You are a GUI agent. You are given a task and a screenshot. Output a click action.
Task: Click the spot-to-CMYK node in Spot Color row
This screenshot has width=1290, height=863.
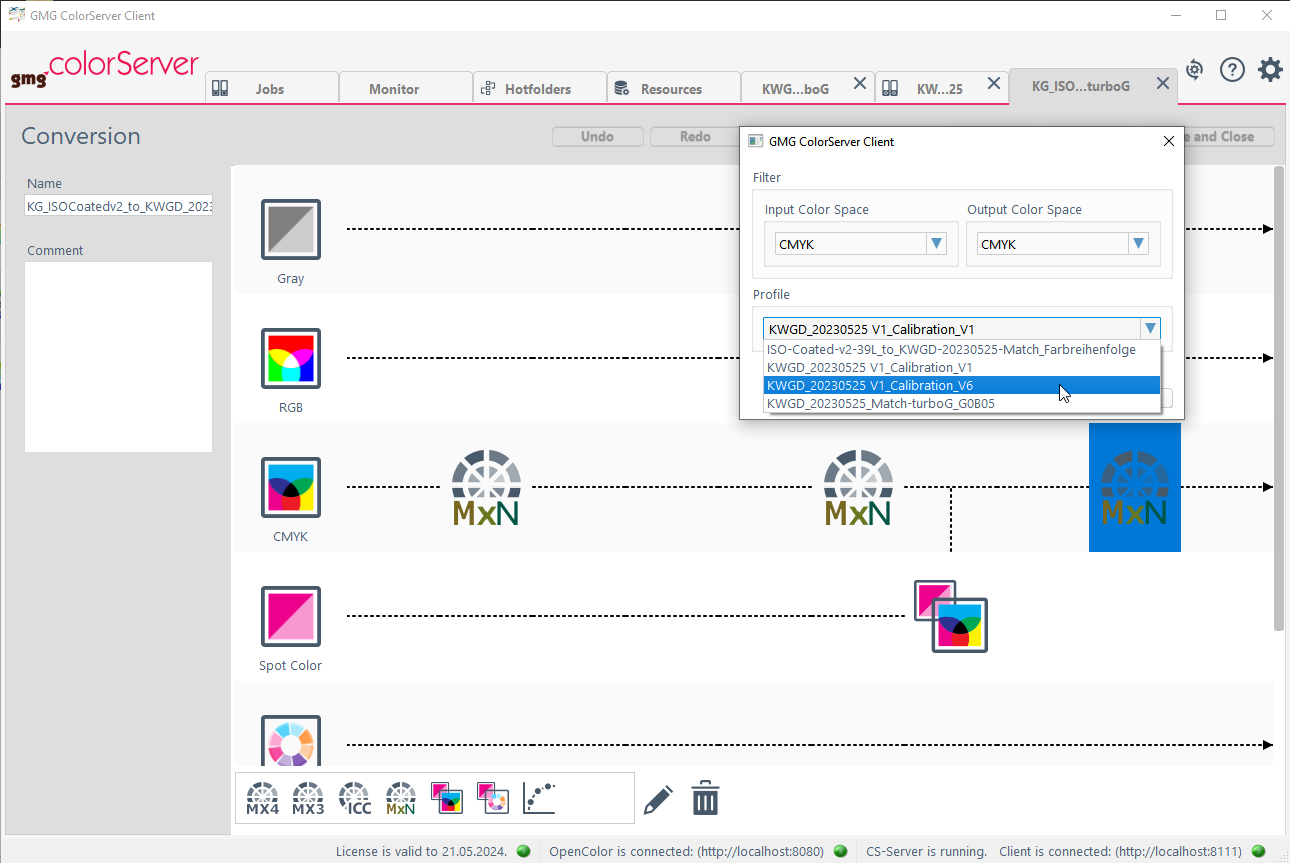(951, 616)
